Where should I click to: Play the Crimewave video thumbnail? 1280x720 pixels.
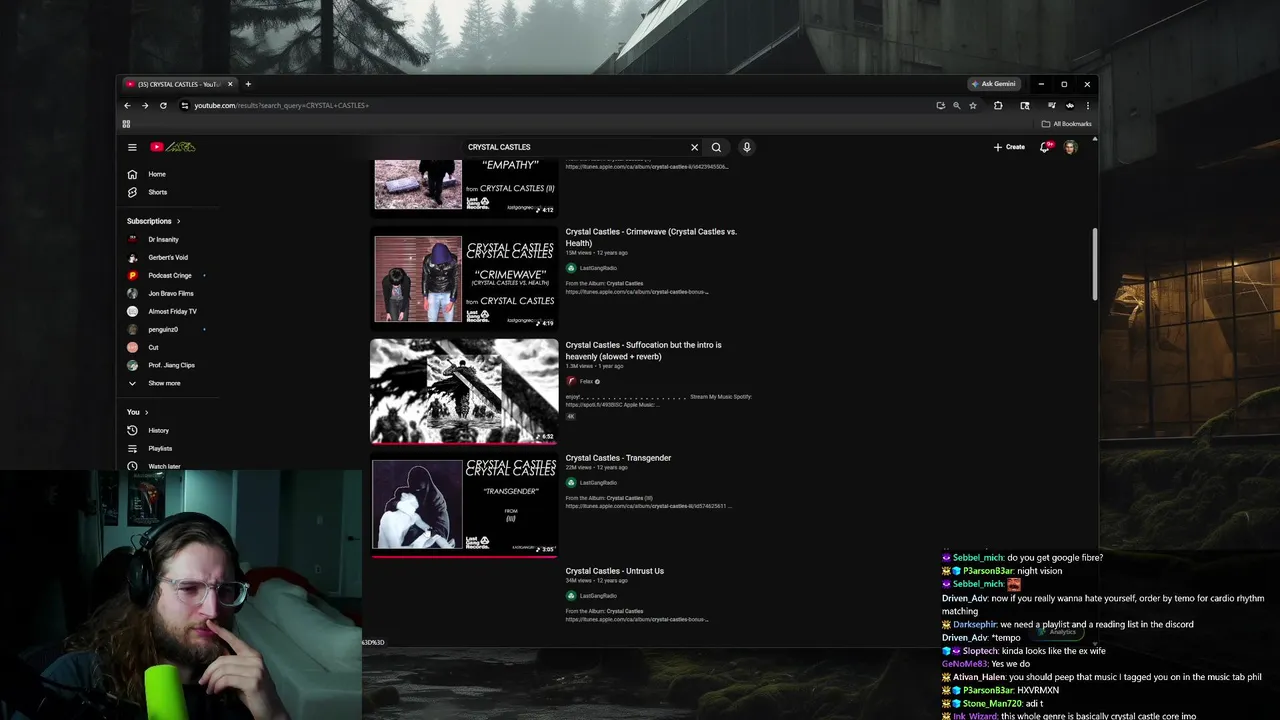pos(464,279)
